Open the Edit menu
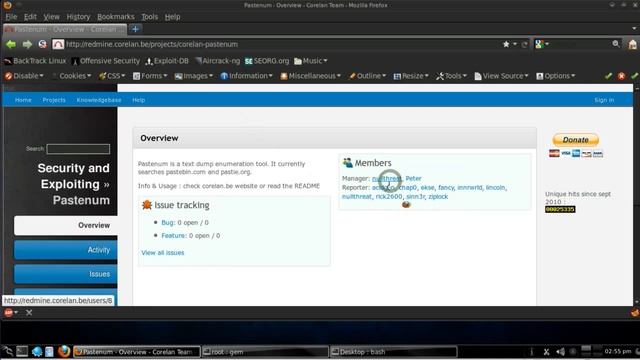Screen dimensions: 640x360 pyautogui.click(x=30, y=17)
